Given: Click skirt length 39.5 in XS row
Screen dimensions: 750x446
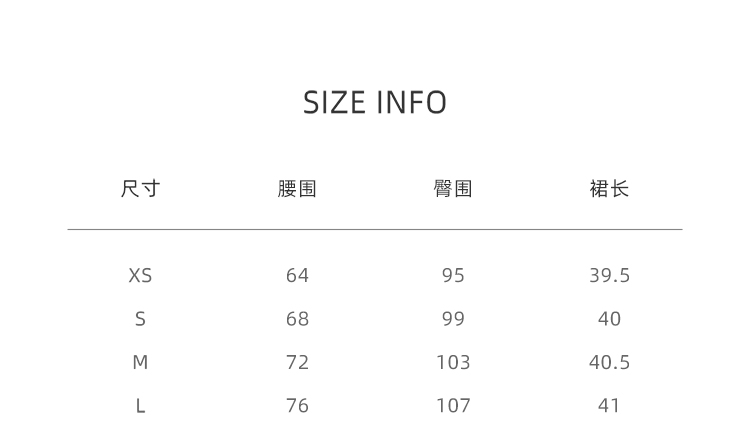Looking at the screenshot, I should coord(609,276).
